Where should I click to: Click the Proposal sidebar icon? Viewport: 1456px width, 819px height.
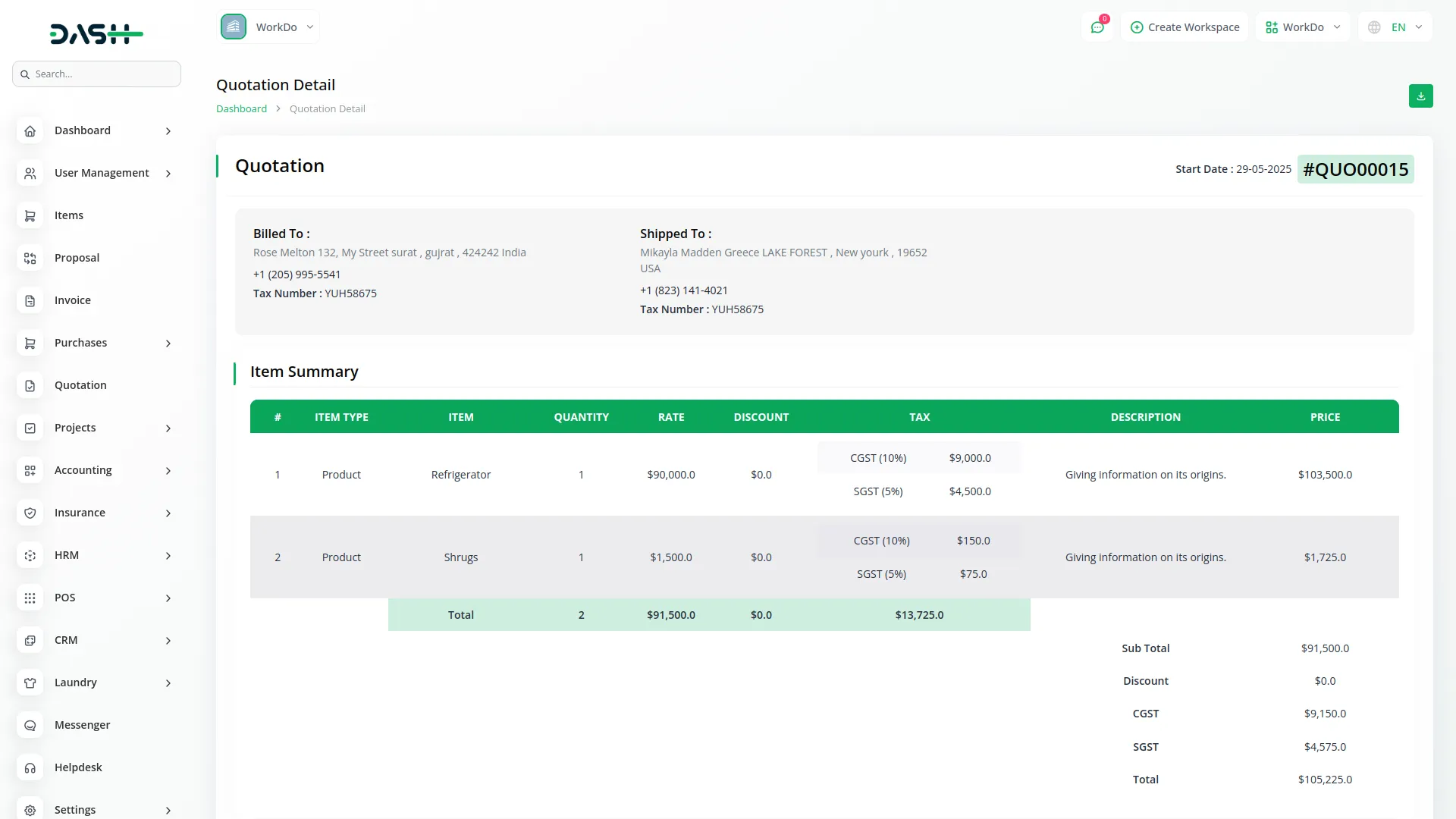[x=30, y=259]
